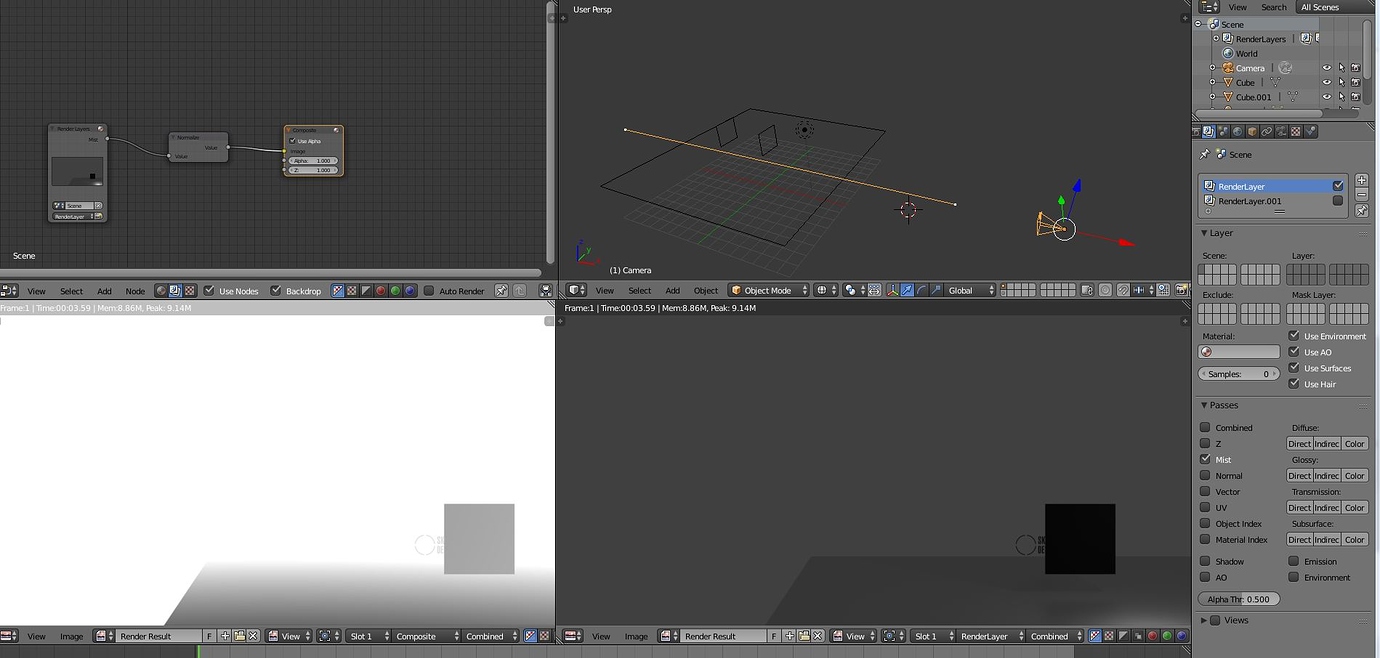Select the render layers properties tab icon
The image size is (1380, 658).
pos(1209,131)
